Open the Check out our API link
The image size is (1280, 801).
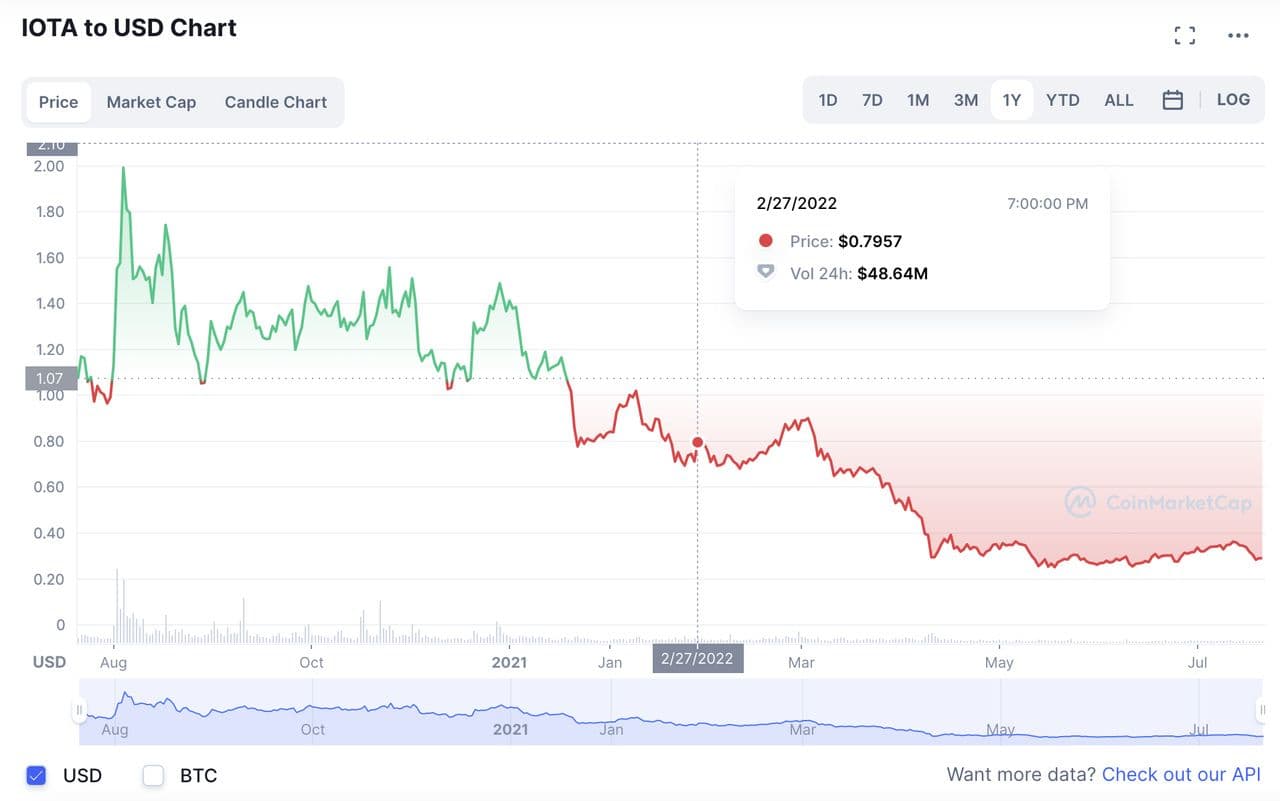point(1181,775)
